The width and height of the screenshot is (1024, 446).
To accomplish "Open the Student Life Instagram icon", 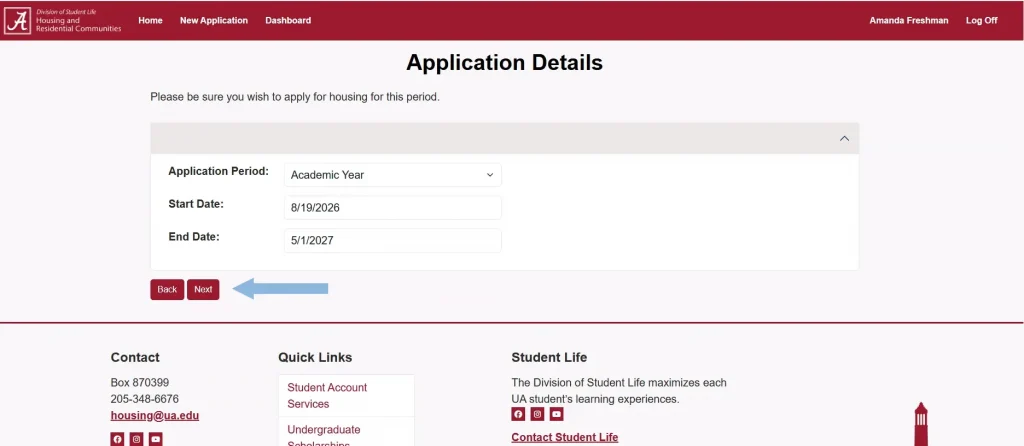I will point(537,414).
